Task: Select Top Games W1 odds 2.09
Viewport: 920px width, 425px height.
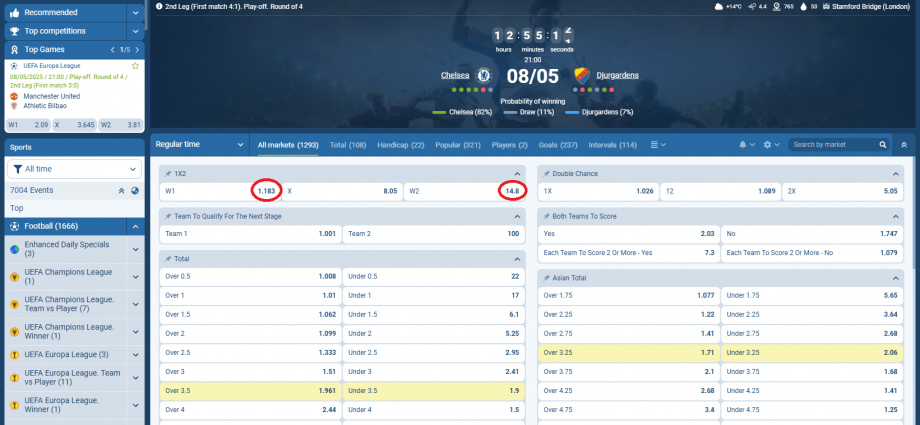Action: pos(28,125)
